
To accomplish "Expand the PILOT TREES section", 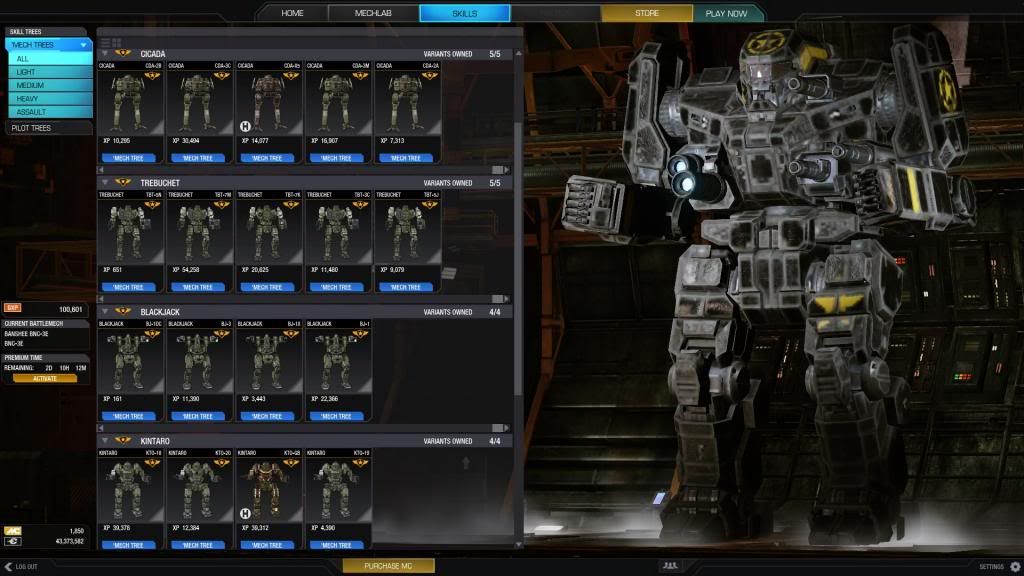I will (x=48, y=128).
